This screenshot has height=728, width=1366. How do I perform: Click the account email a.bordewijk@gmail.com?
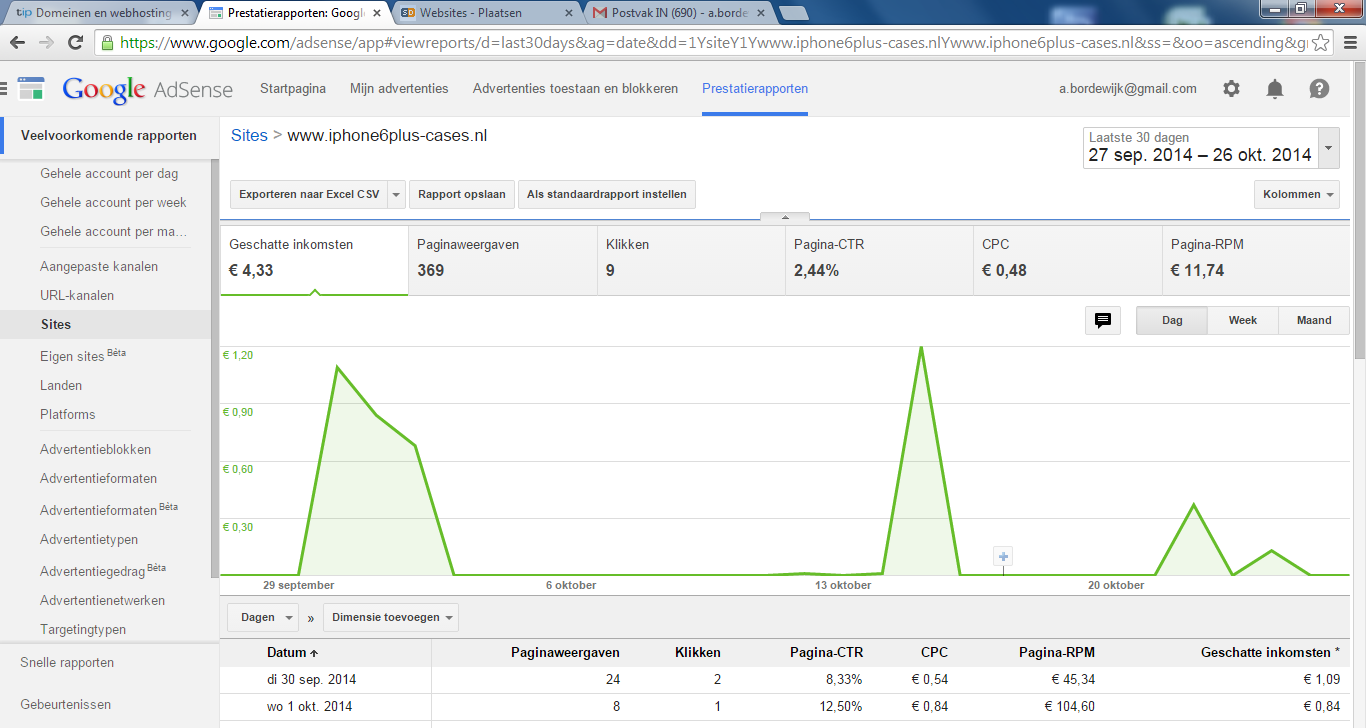(1128, 88)
